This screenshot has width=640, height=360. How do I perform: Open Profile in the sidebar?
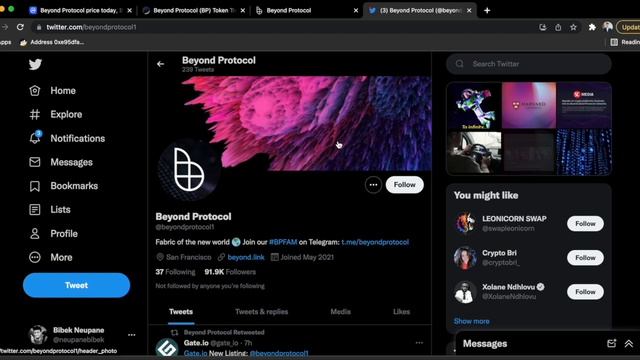point(53,233)
